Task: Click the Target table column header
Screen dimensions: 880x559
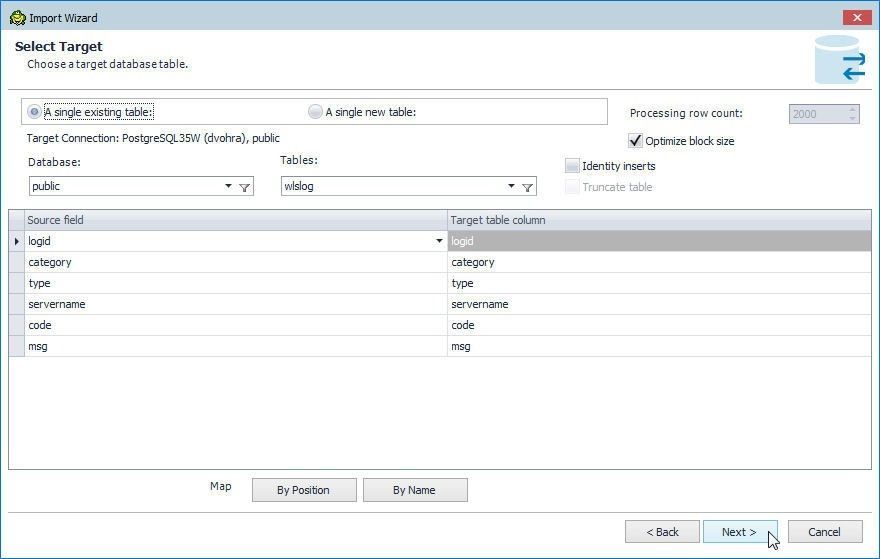Action: pos(659,220)
